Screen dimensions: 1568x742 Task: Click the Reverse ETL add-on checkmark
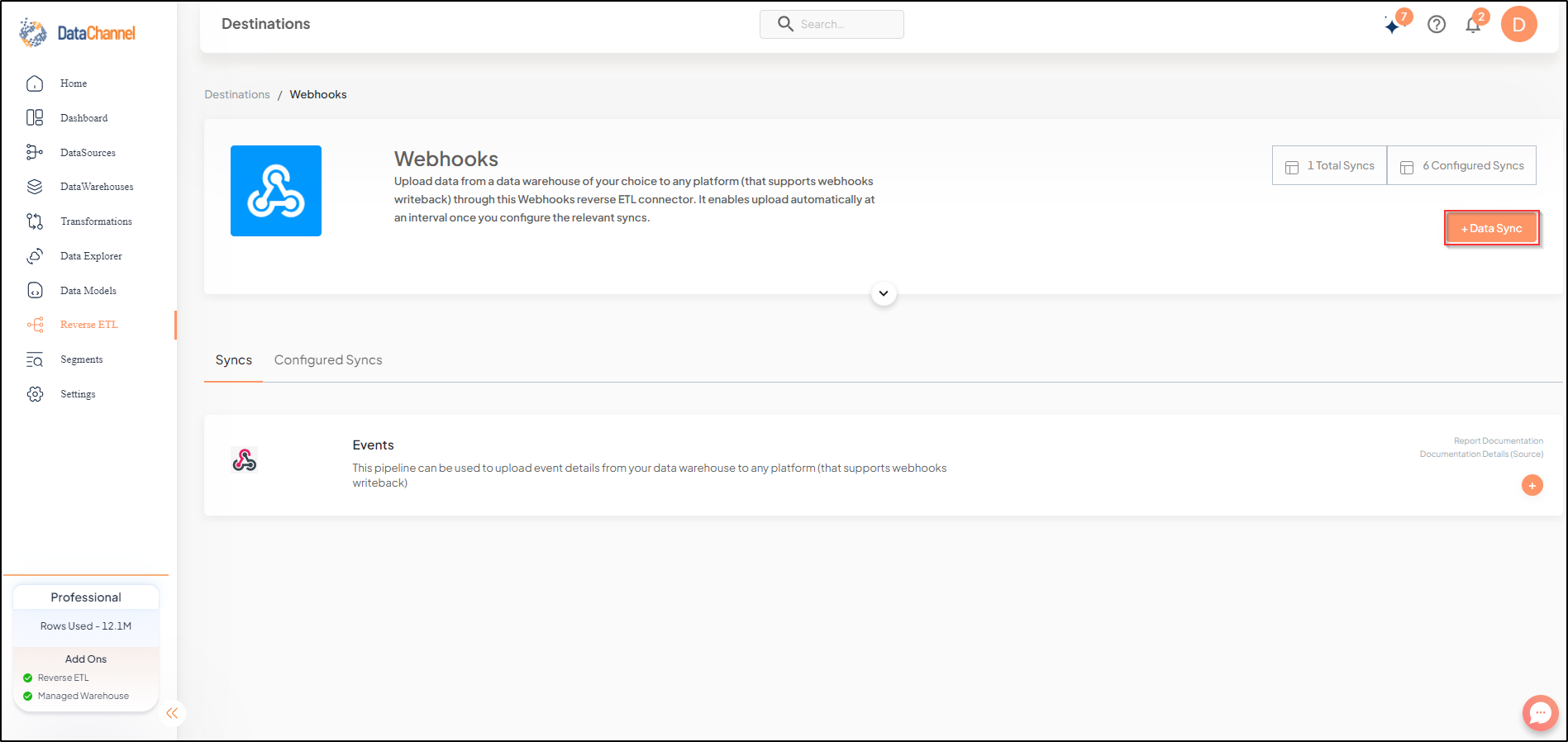[28, 678]
